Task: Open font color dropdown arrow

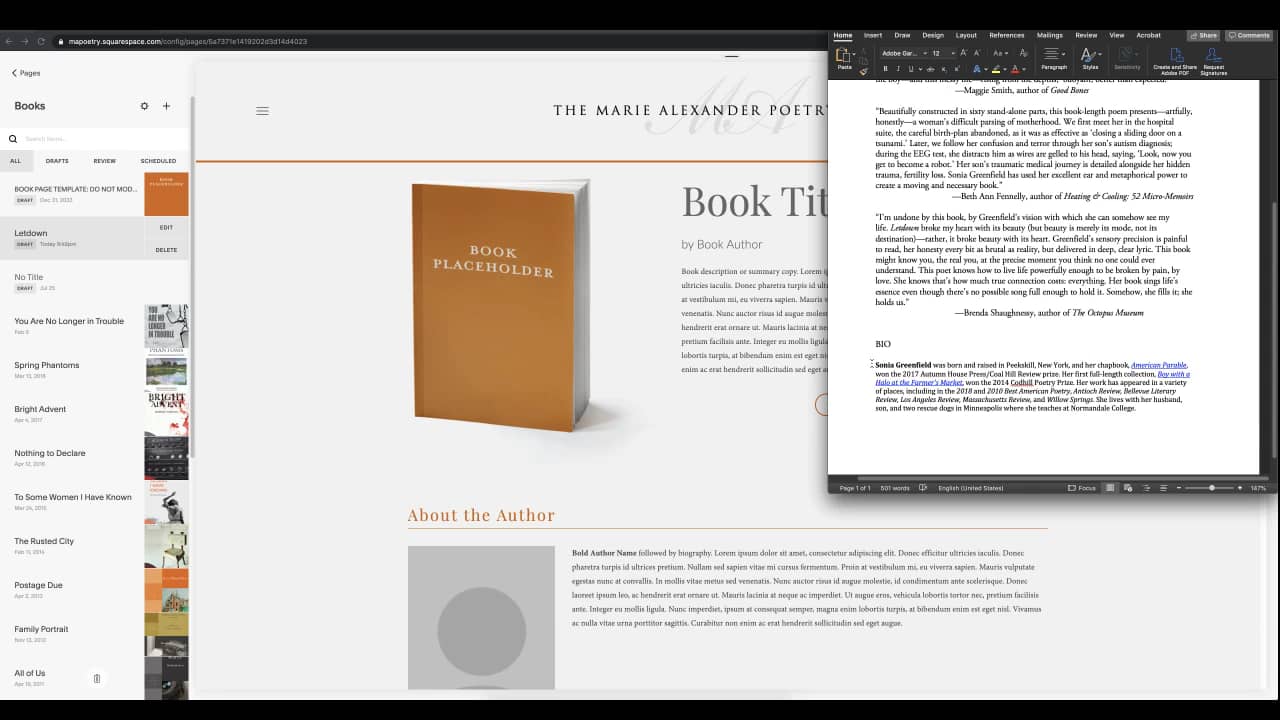Action: coord(1024,69)
